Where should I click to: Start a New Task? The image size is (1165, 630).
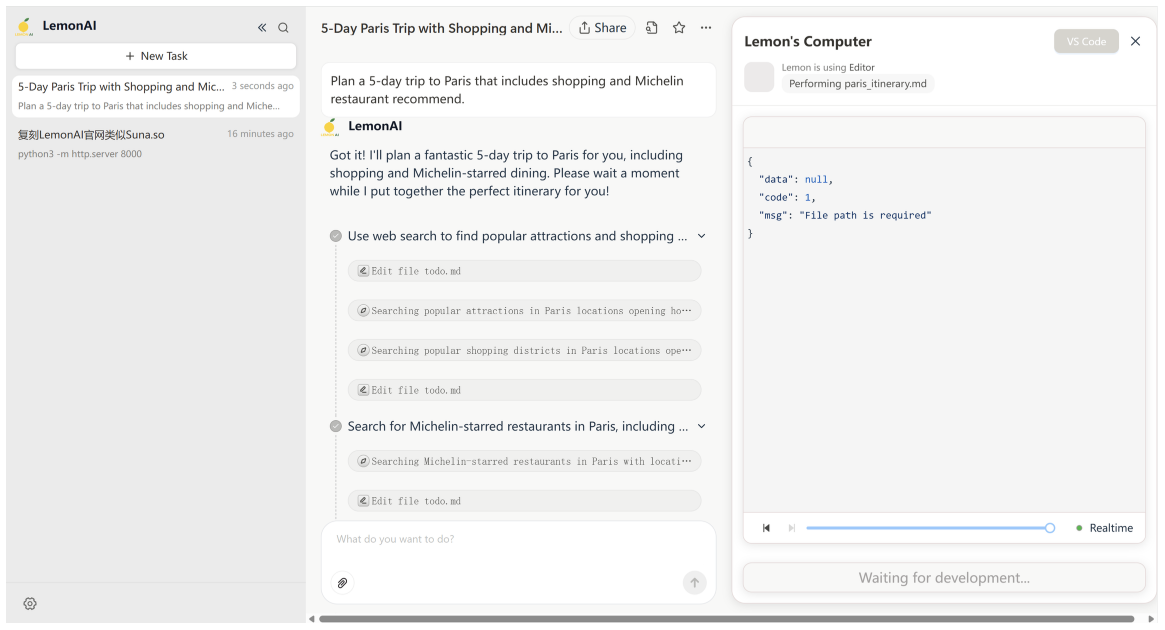coord(156,56)
